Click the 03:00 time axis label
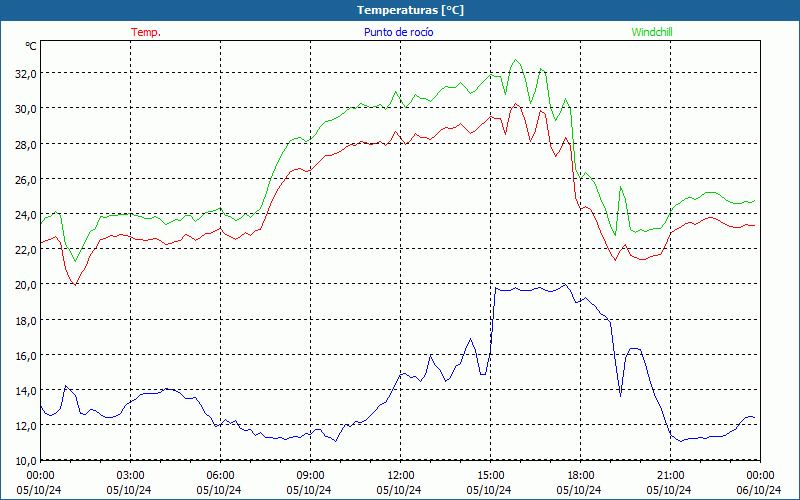800x500 pixels. tap(130, 476)
